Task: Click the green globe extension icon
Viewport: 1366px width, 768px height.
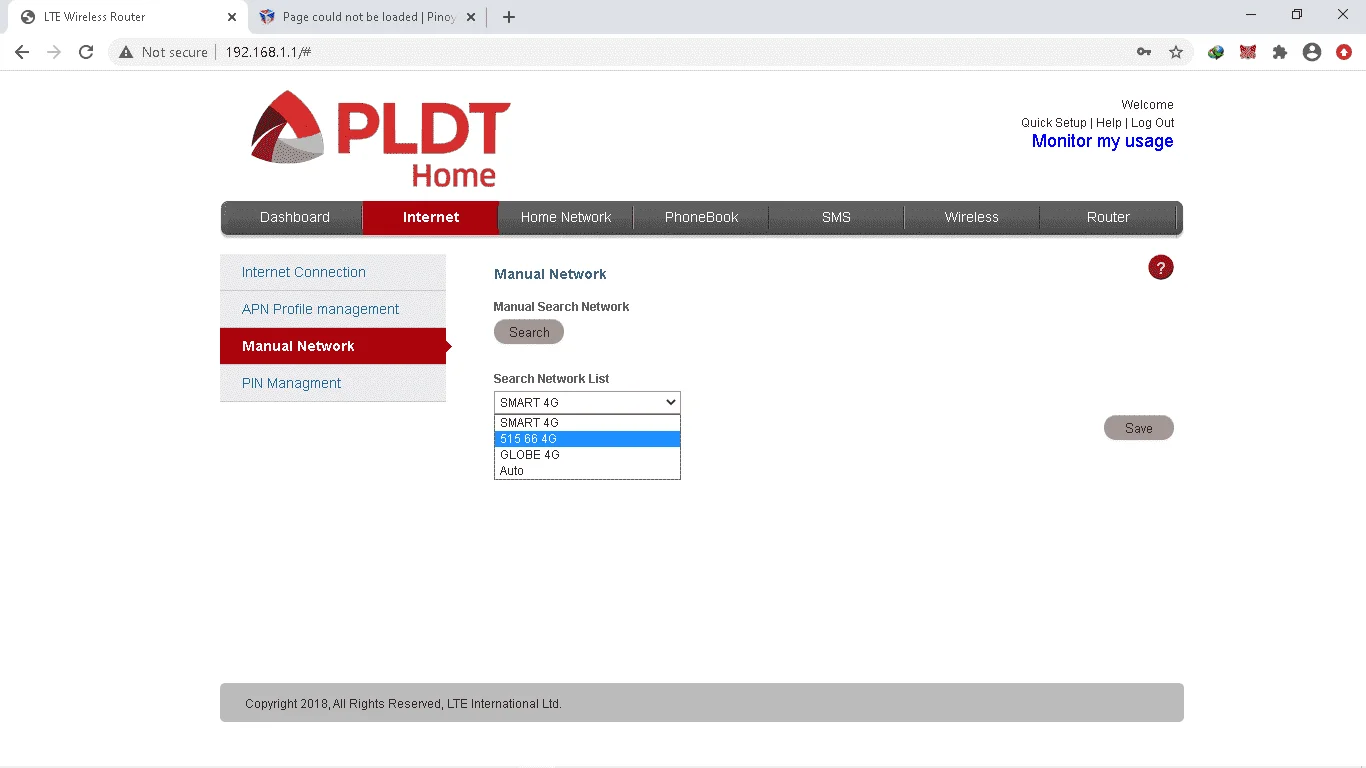Action: click(x=1216, y=52)
